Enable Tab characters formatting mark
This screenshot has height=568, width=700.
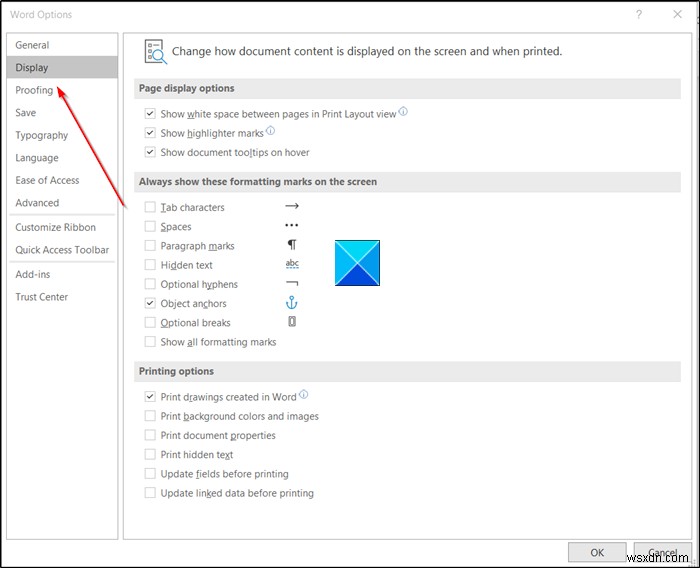(x=150, y=207)
